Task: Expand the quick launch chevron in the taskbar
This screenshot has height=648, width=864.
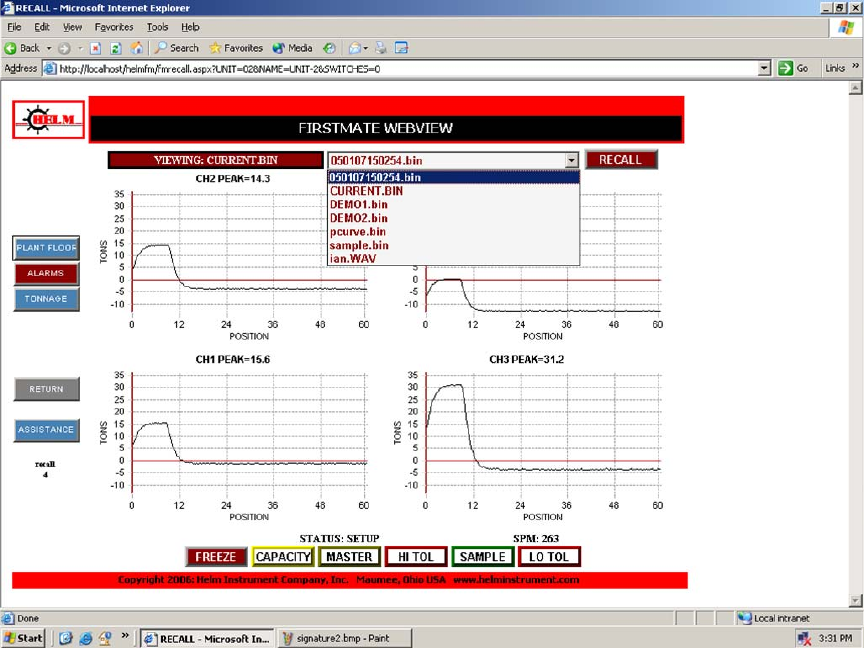Action: (x=125, y=635)
